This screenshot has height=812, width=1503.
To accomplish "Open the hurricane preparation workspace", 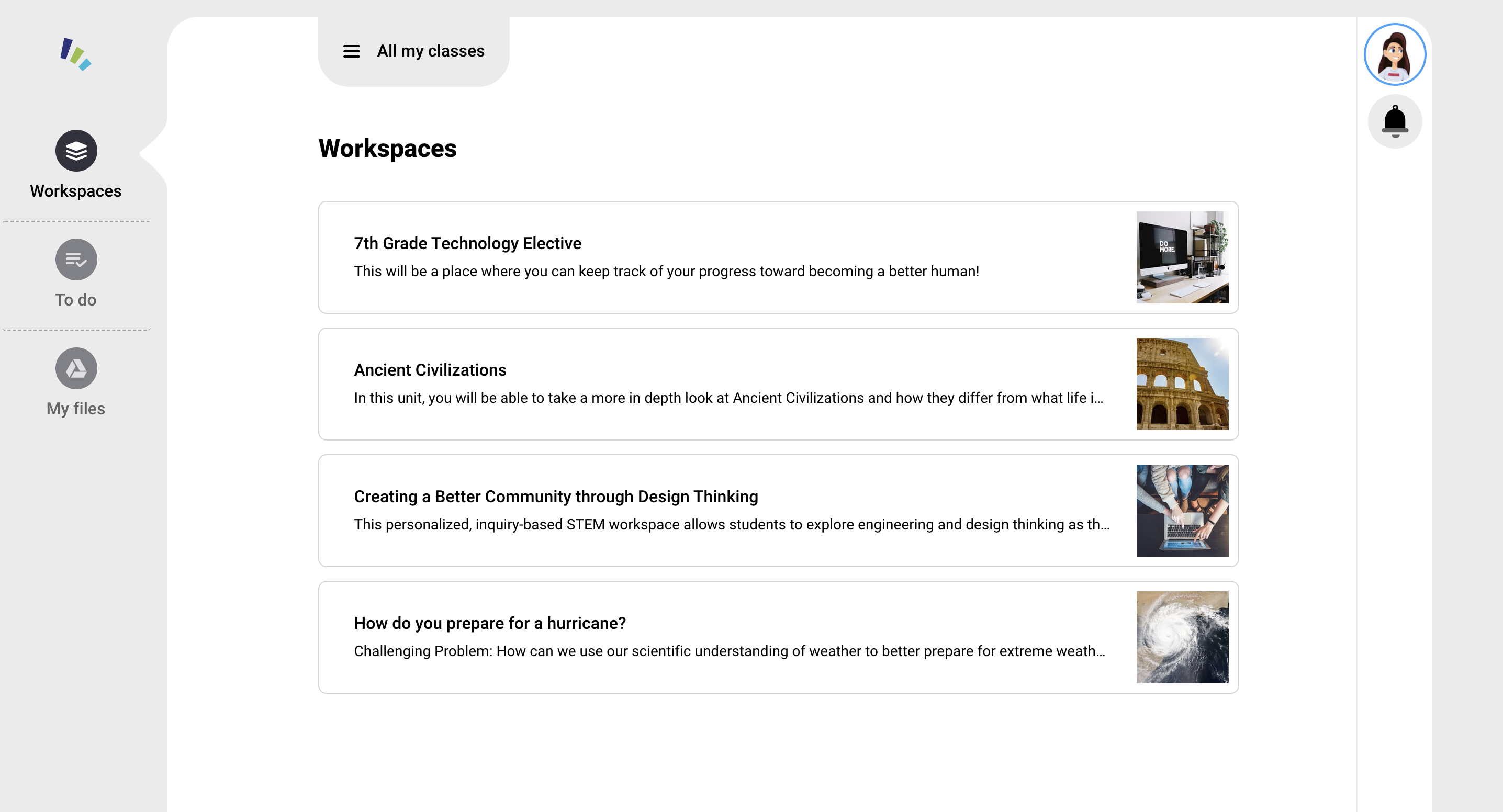I will coord(490,623).
